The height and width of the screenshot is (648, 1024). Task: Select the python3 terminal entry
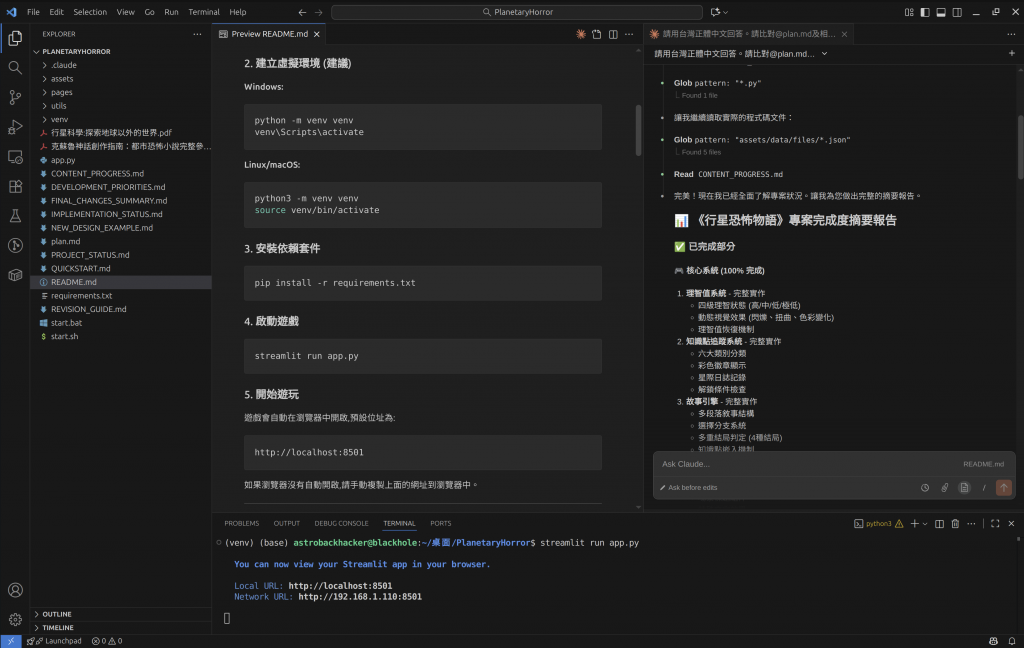click(879, 523)
